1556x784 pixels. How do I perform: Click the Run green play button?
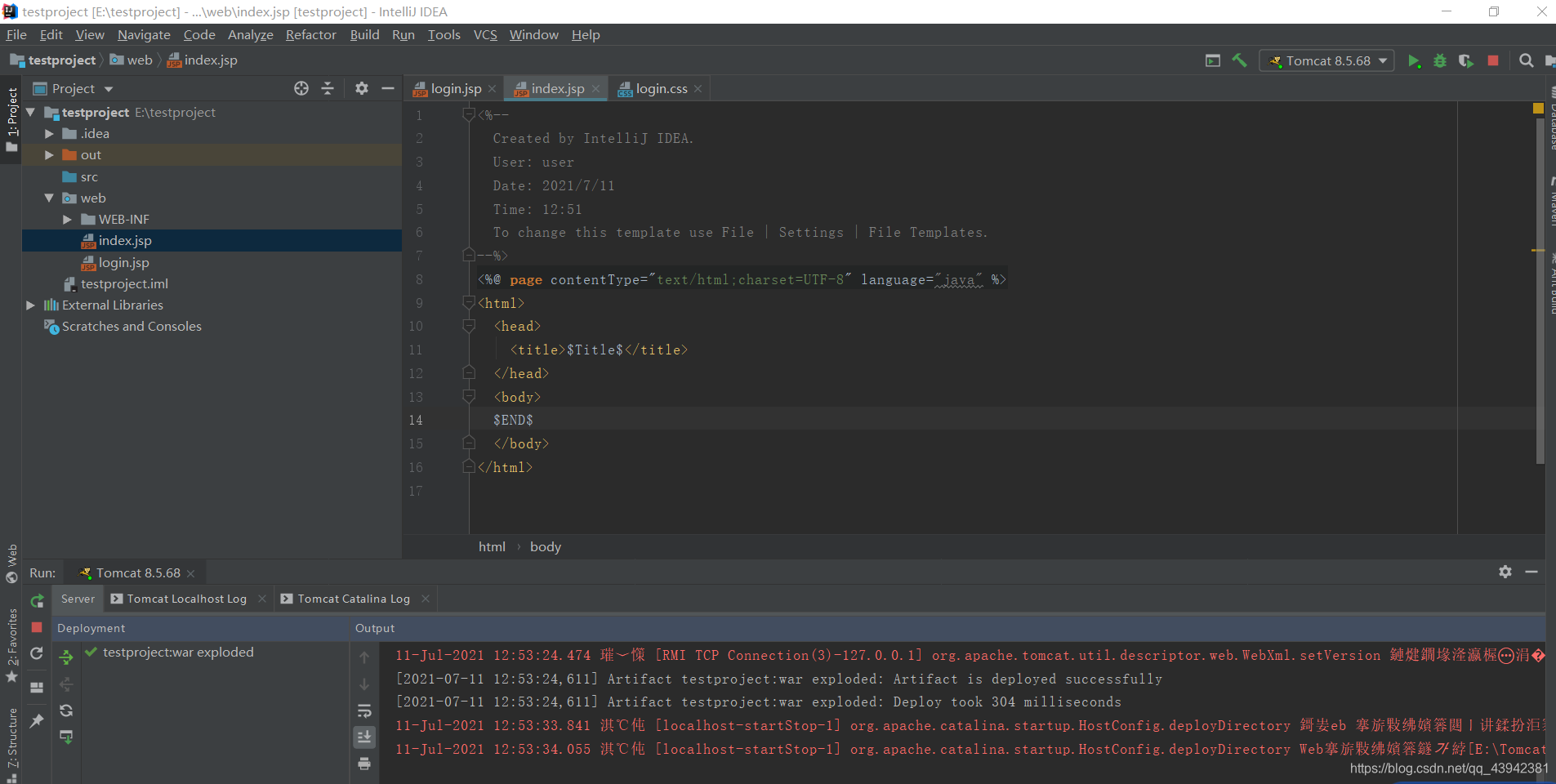tap(1414, 61)
